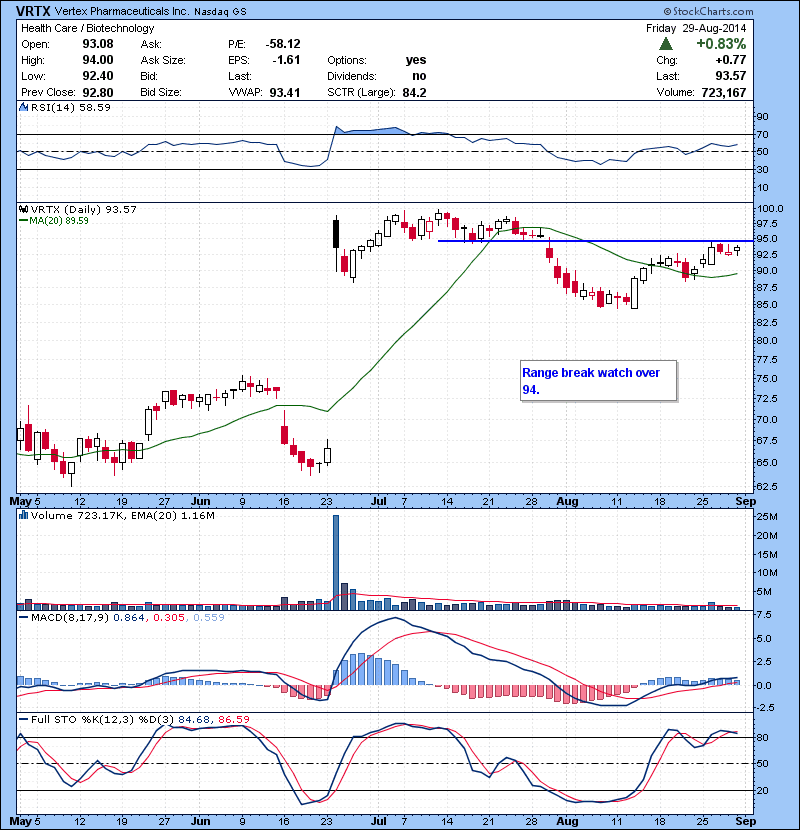This screenshot has height=830, width=800.
Task: Click the MA(20) 89.59 legend text
Action: 58,220
